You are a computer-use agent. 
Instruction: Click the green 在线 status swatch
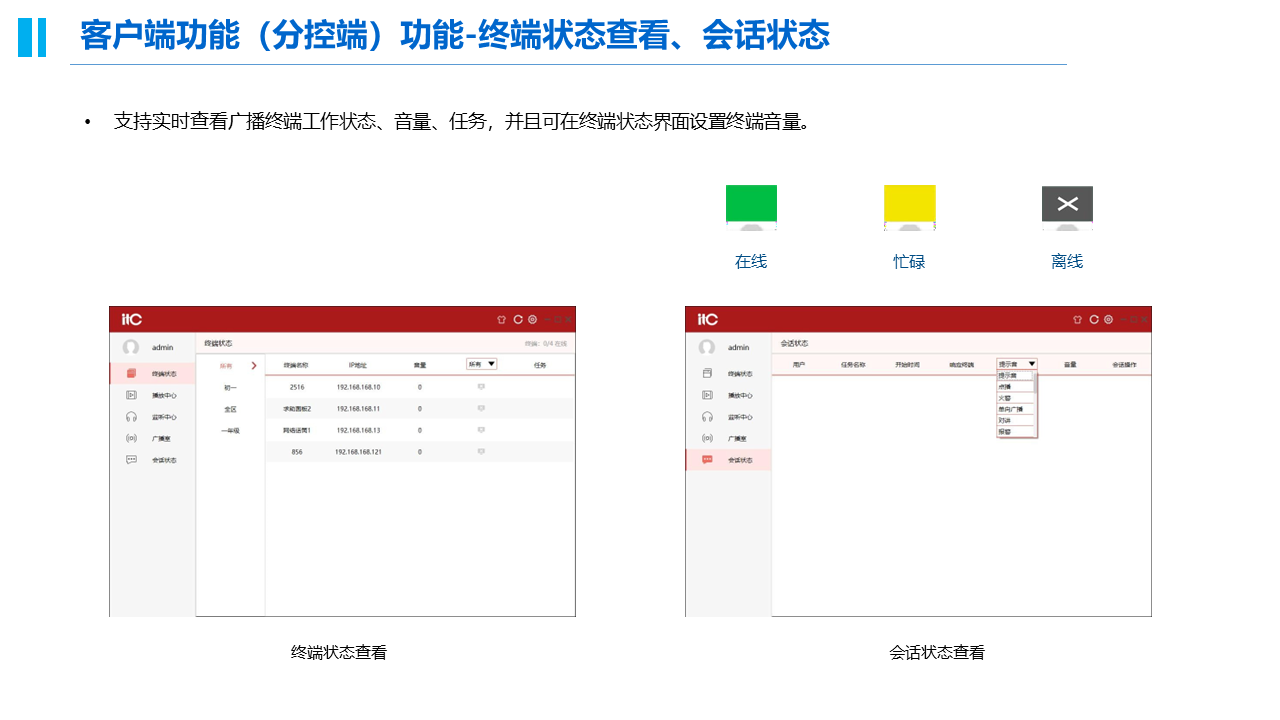[751, 204]
